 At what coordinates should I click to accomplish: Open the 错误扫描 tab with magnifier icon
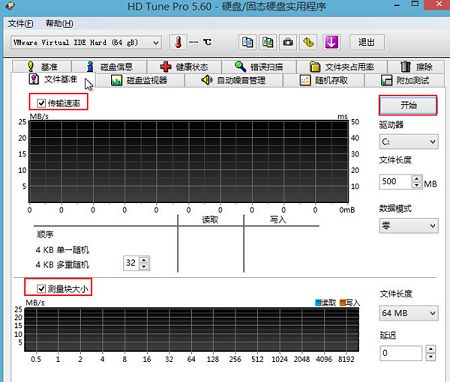[259, 67]
